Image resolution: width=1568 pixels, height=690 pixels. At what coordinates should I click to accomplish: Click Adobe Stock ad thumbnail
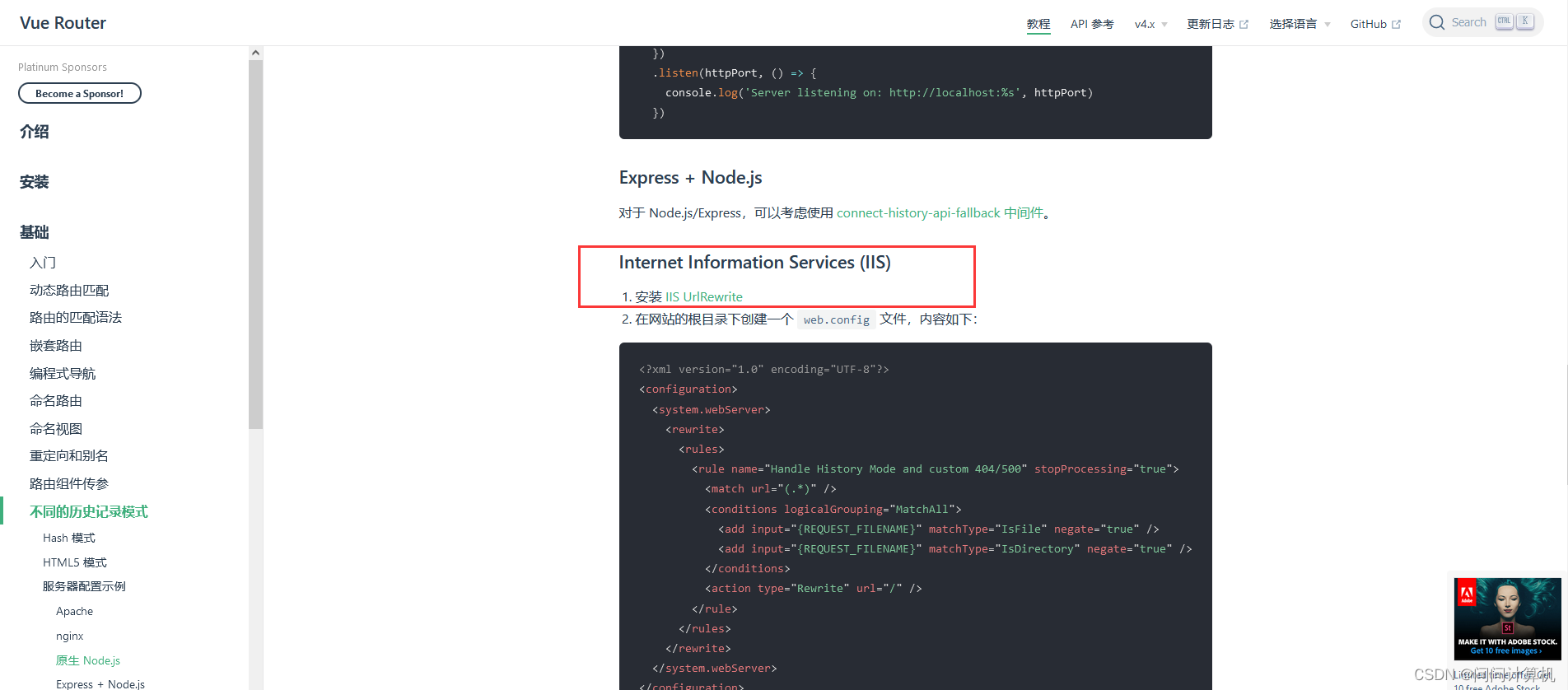pyautogui.click(x=1507, y=618)
